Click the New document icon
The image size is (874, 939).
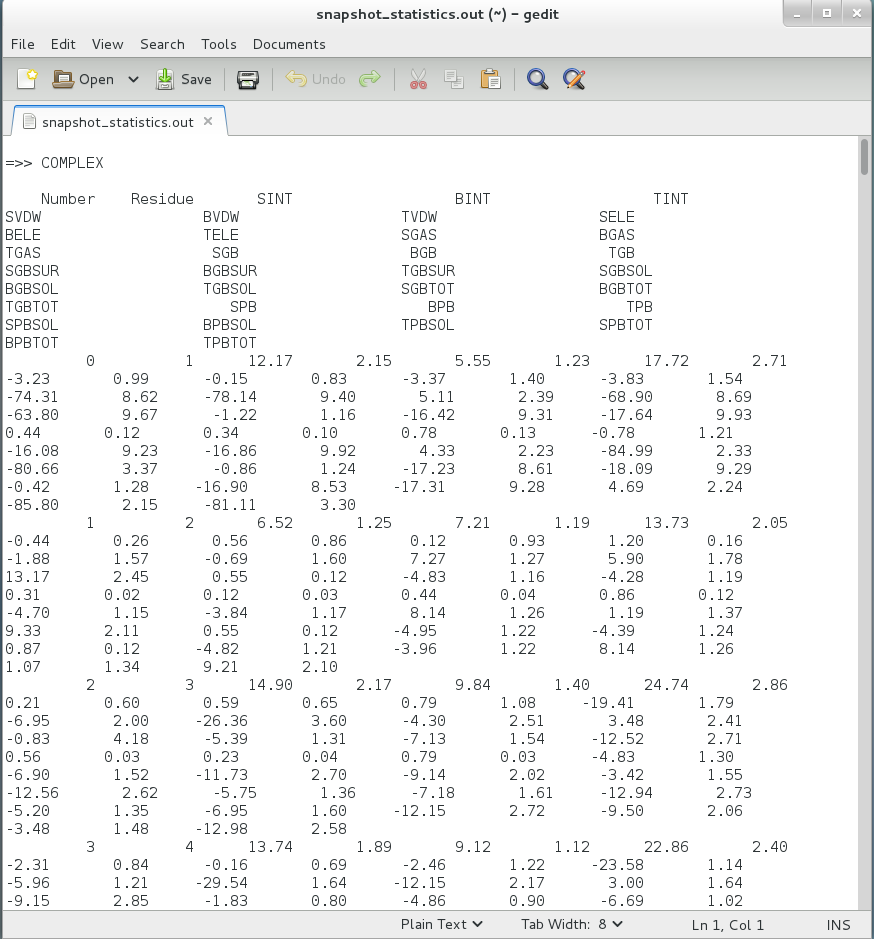click(x=27, y=79)
